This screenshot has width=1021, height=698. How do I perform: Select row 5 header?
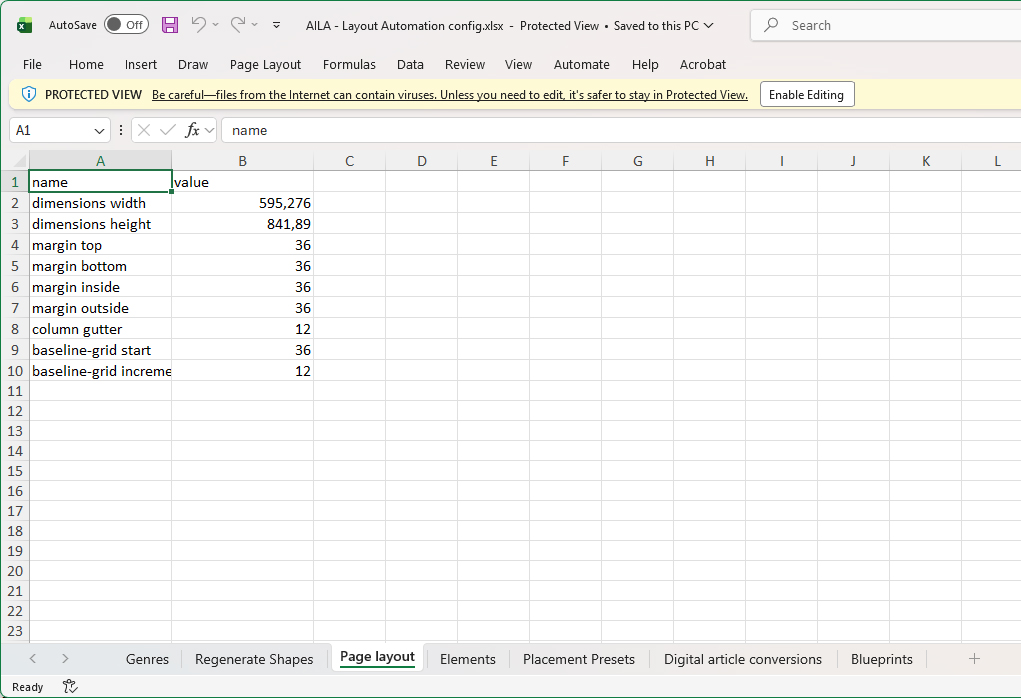14,266
